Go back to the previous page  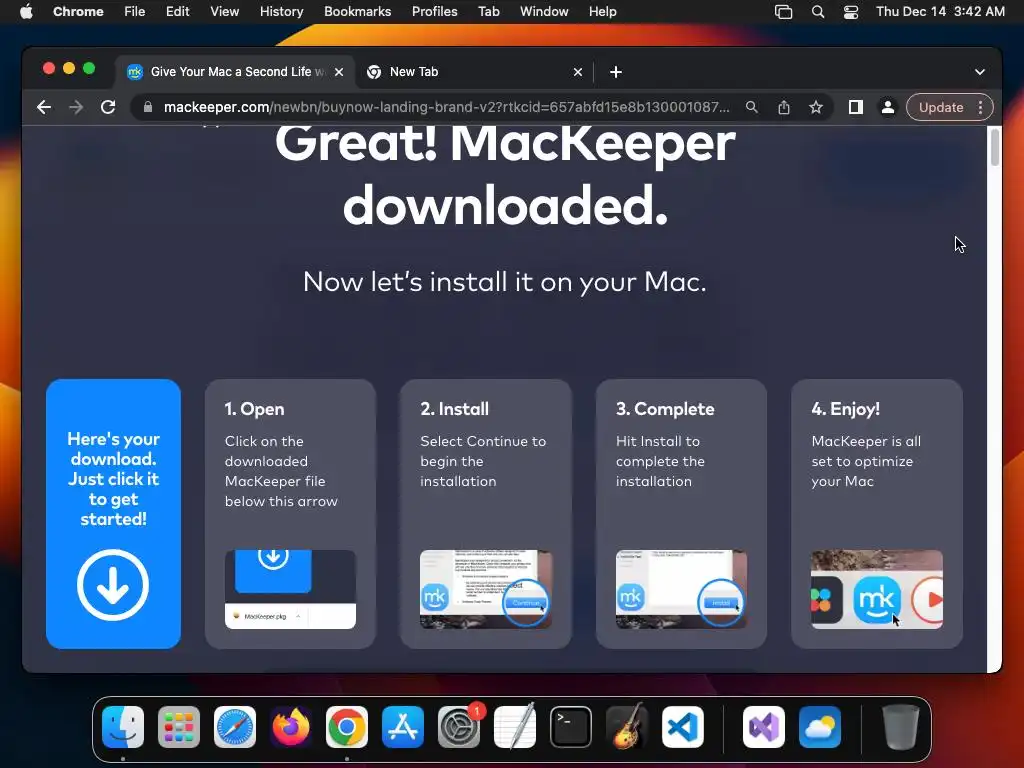coord(44,107)
